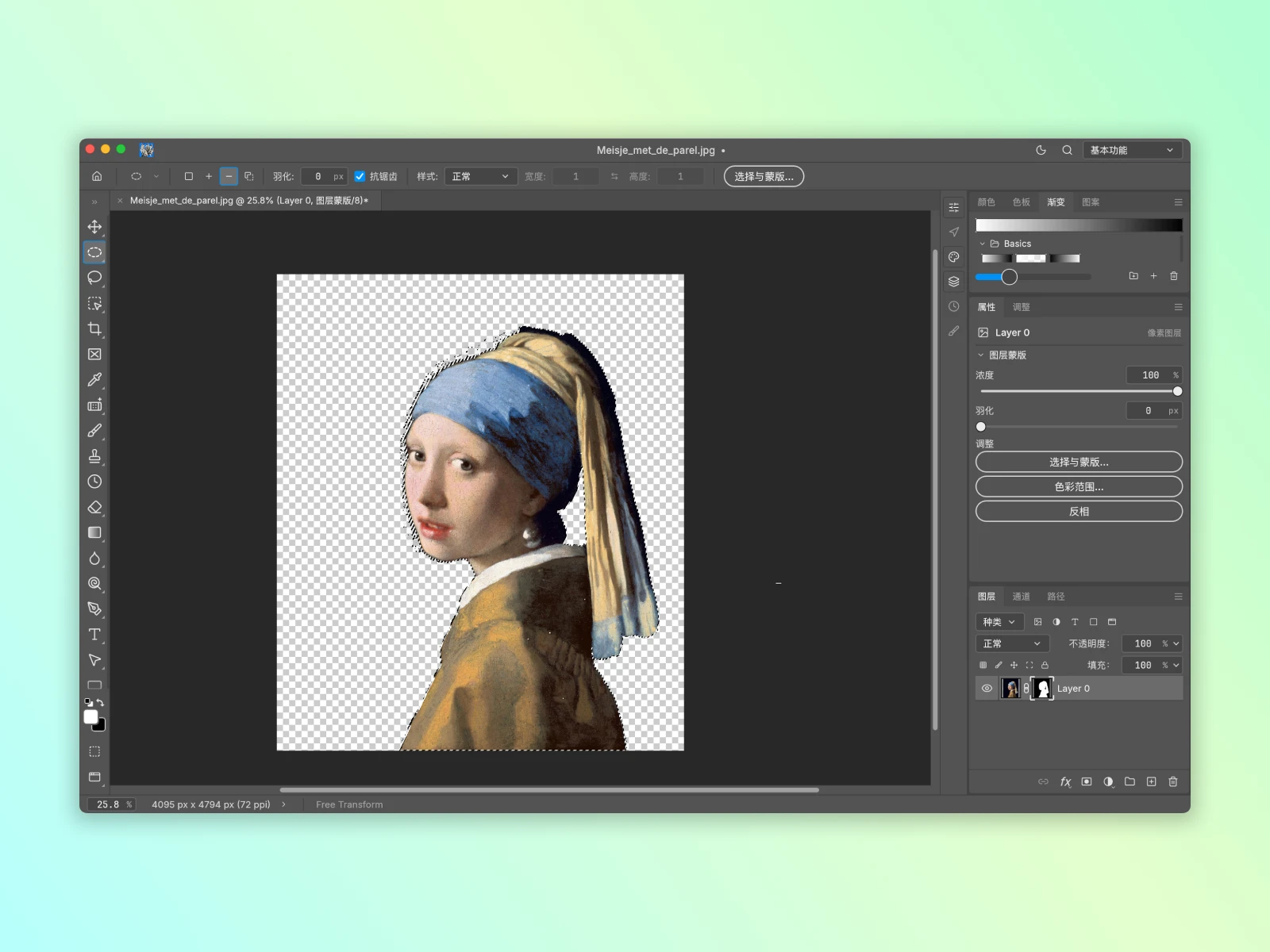Click the Invert mask button
1270x952 pixels.
click(1079, 512)
